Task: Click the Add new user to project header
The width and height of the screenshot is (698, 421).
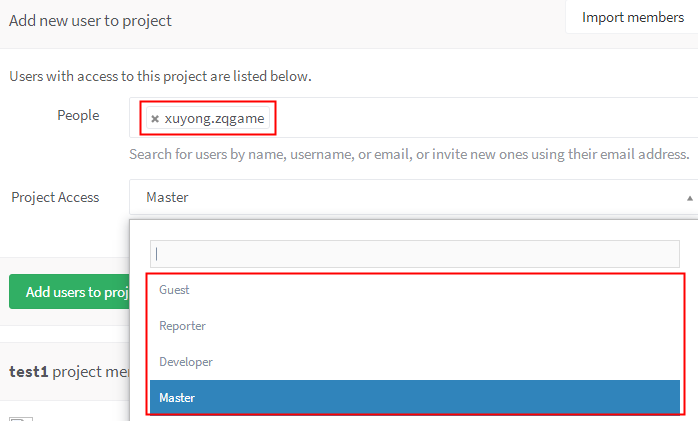Action: pos(90,20)
